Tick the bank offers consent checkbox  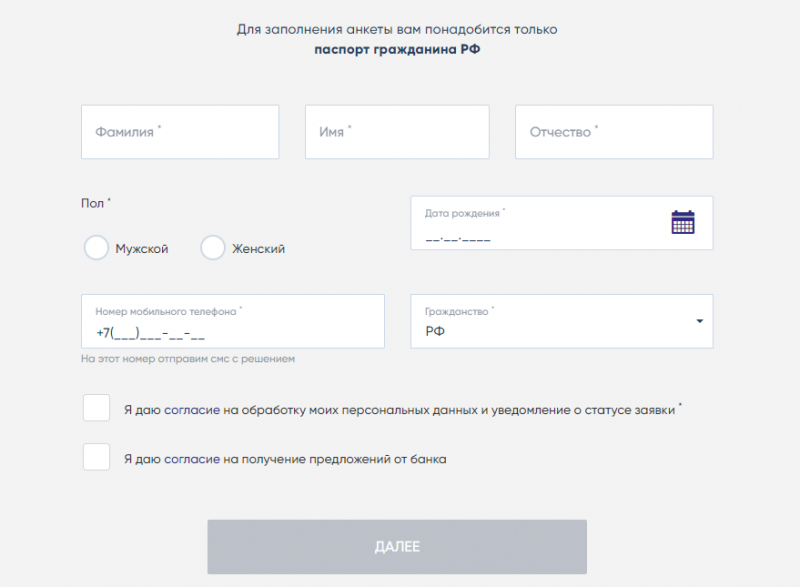tap(96, 456)
